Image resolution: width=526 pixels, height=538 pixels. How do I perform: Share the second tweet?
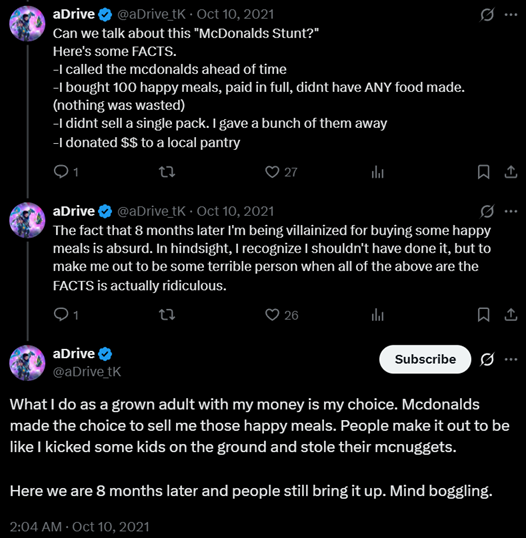[511, 315]
